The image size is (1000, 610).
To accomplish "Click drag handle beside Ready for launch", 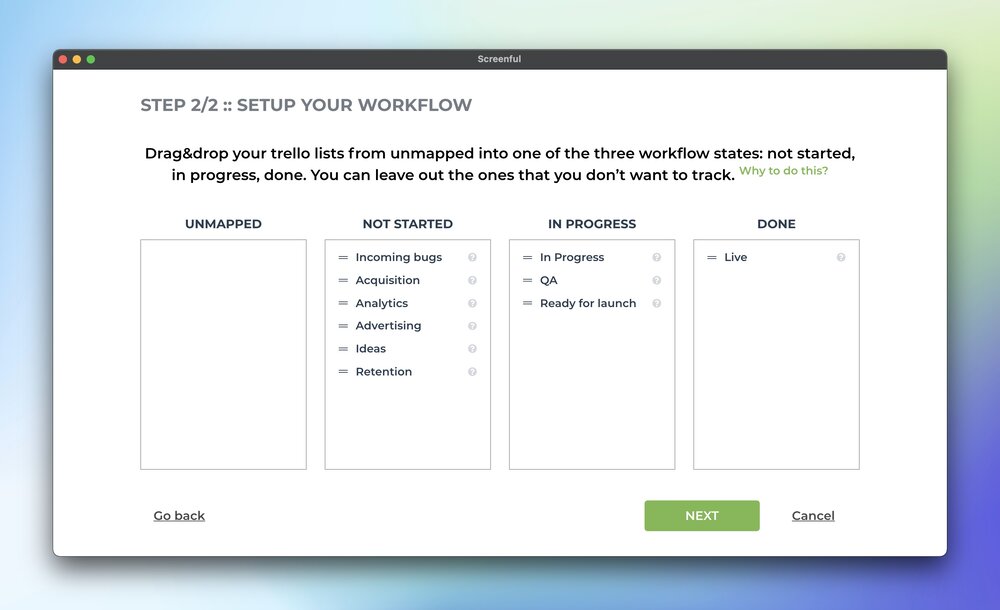I will coord(527,303).
